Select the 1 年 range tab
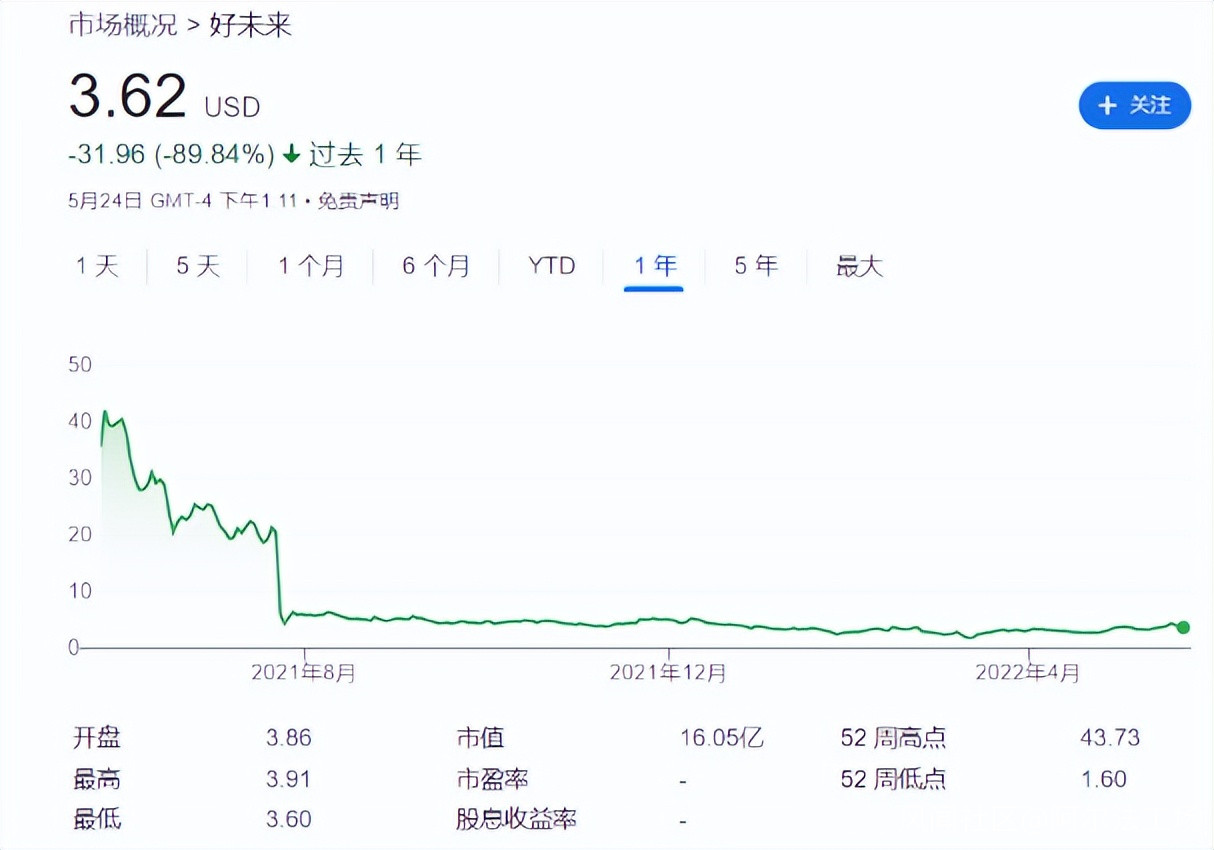The image size is (1214, 850). point(654,266)
